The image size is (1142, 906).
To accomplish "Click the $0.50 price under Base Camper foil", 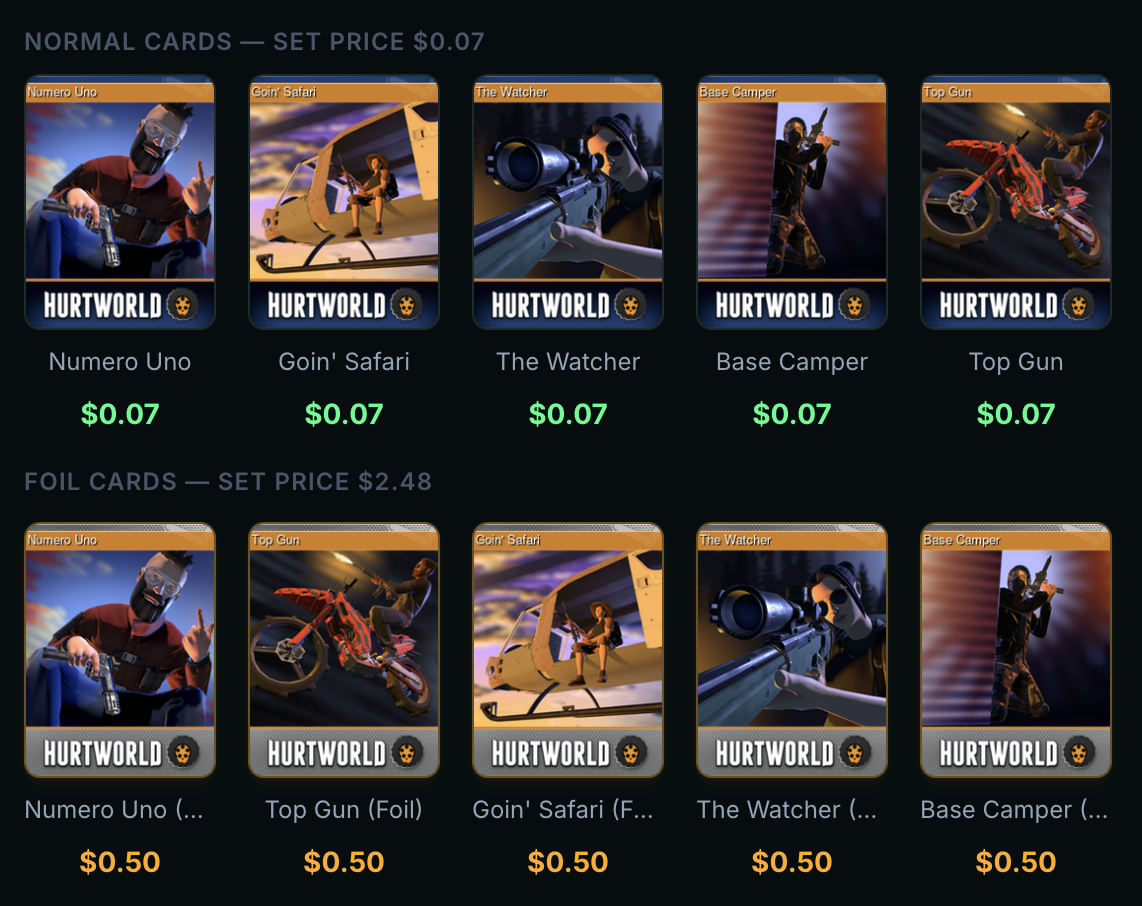I will click(x=1016, y=862).
